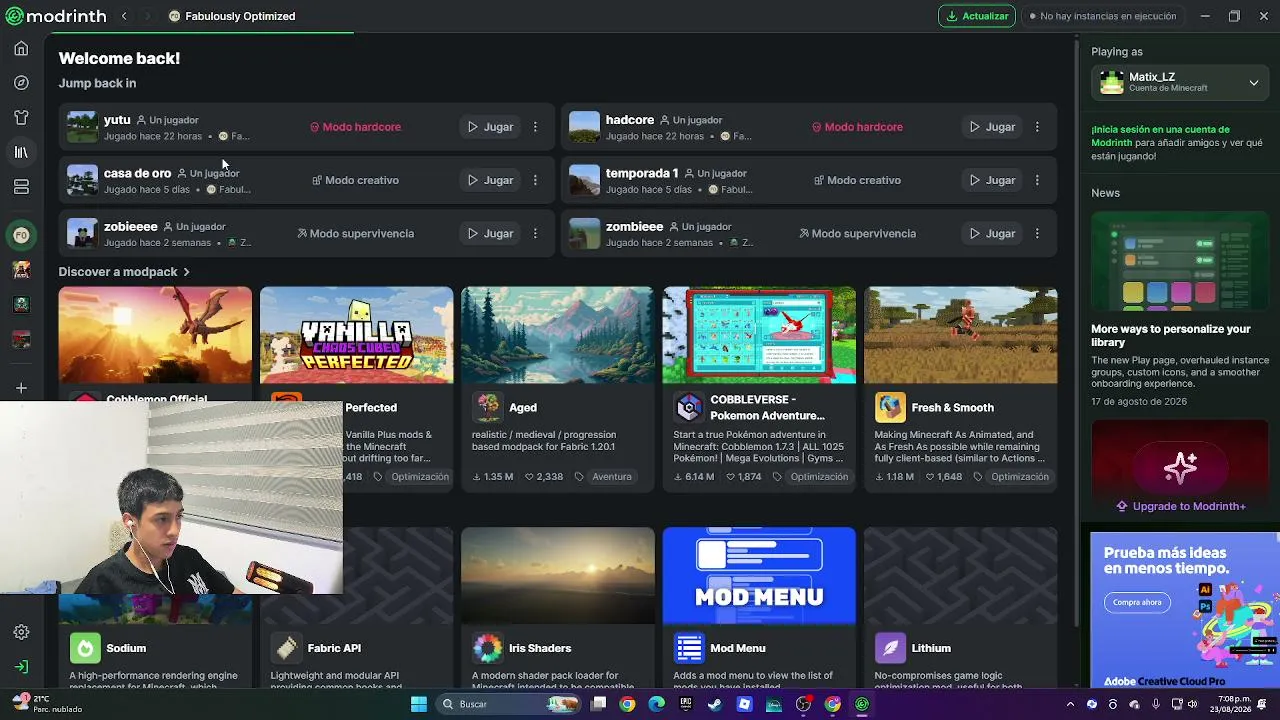Navigate back with the left arrow

[124, 16]
